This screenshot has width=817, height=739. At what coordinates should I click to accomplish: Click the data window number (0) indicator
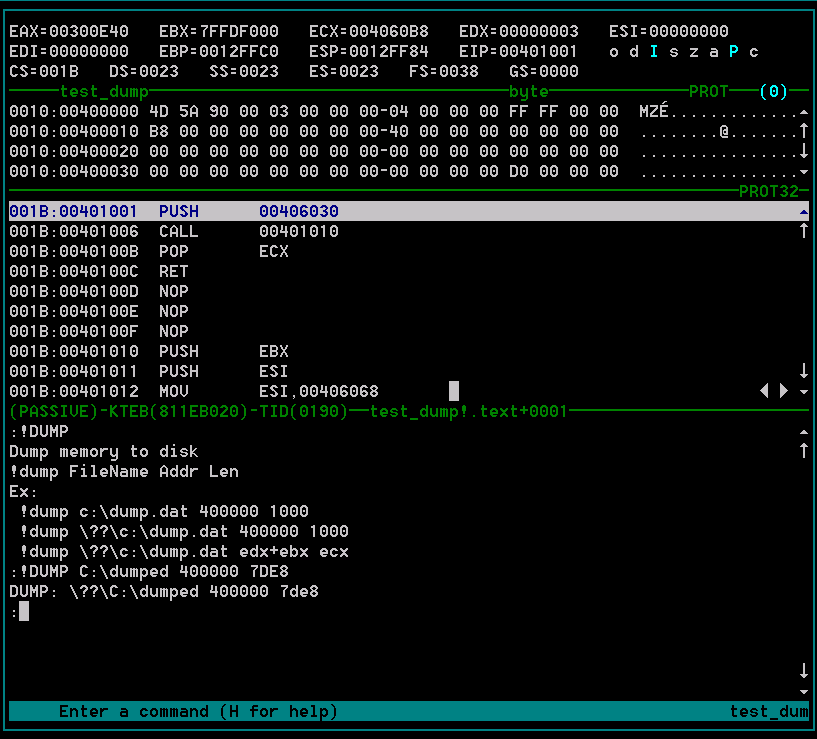pos(774,91)
